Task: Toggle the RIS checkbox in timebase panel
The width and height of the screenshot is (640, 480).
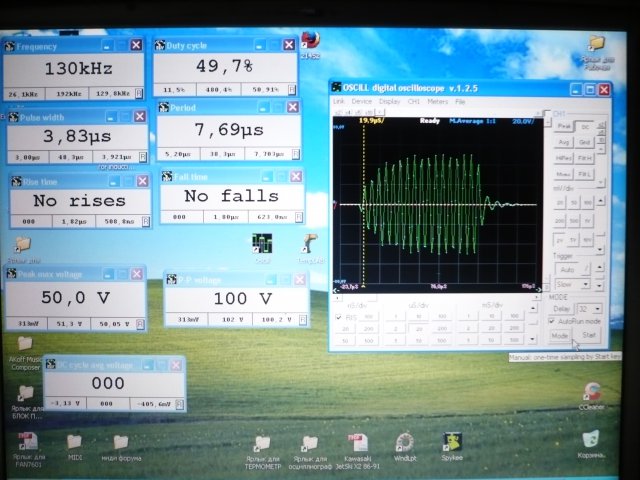Action: pyautogui.click(x=339, y=317)
